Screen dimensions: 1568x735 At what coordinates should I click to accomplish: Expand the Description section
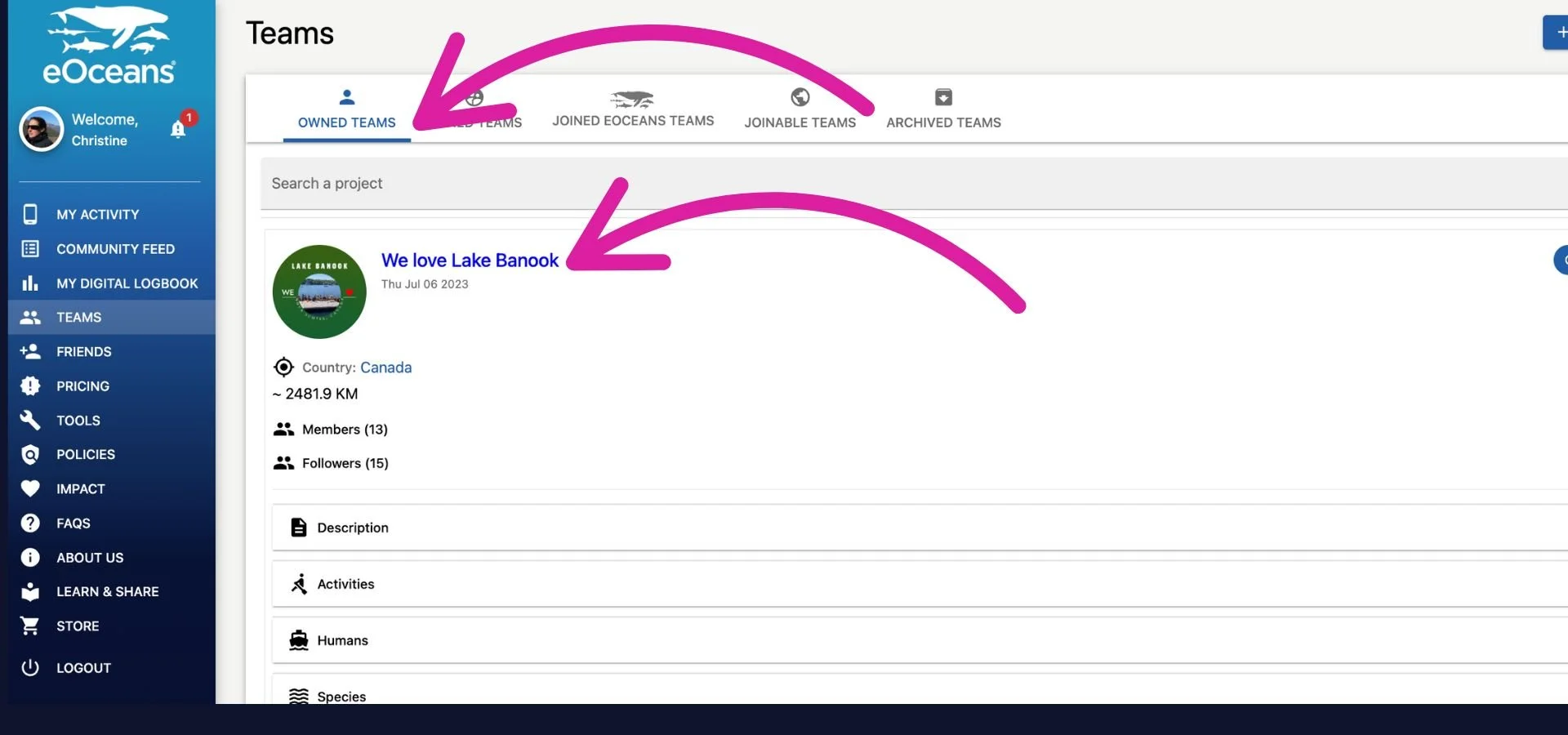tap(920, 528)
